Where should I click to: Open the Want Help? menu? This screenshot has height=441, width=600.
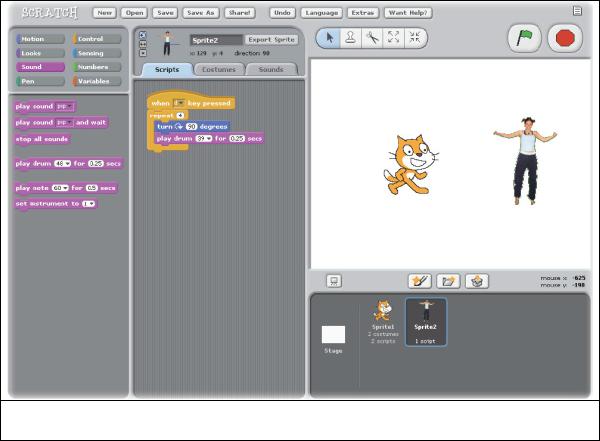point(408,13)
